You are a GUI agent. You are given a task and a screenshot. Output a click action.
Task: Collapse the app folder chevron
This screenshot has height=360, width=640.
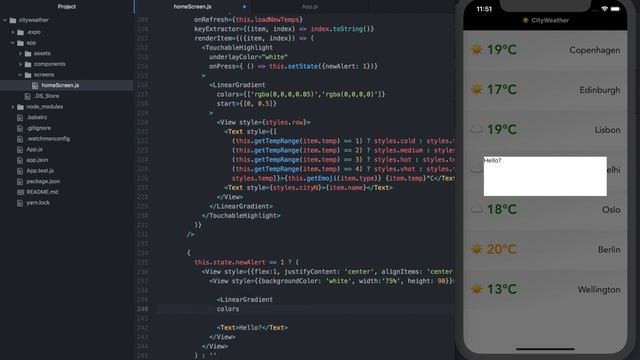click(x=13, y=42)
